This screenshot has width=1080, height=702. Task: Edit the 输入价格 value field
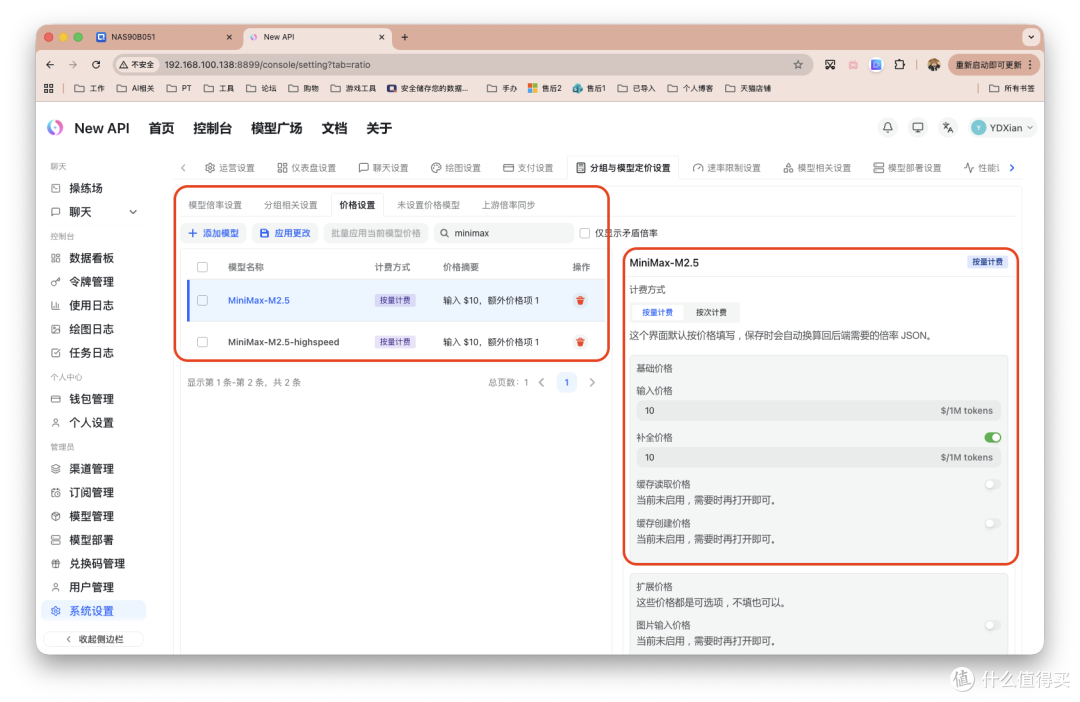819,411
